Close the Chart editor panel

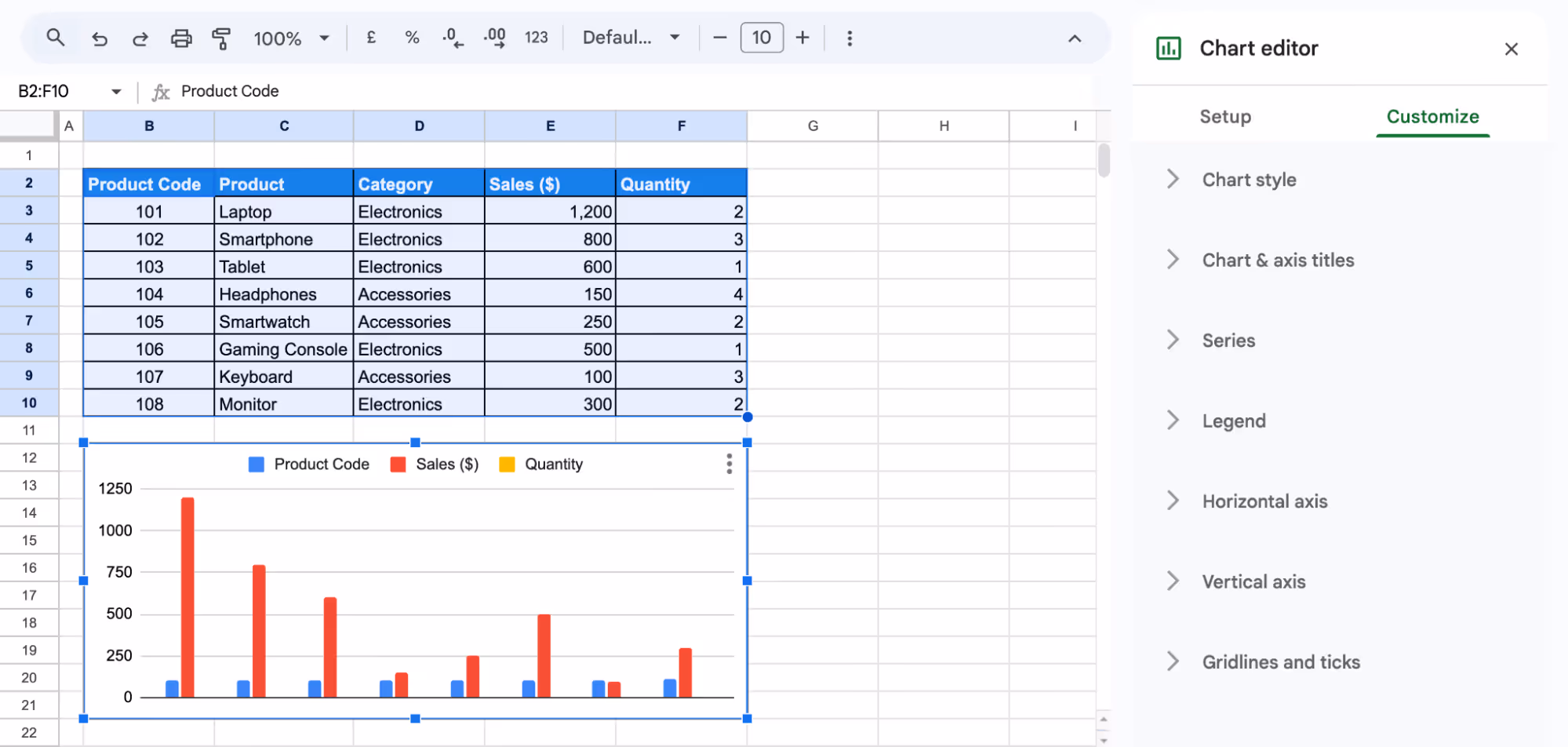coord(1512,48)
